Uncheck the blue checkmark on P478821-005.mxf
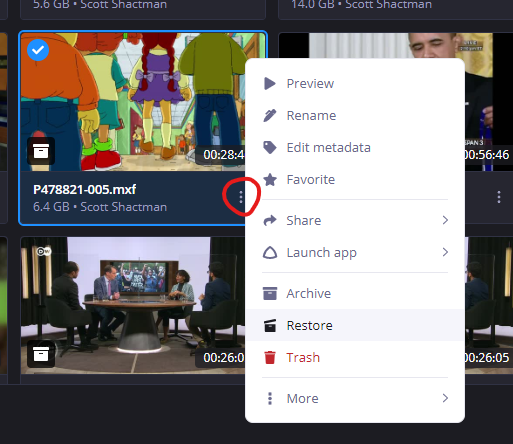This screenshot has width=513, height=444. [x=38, y=50]
